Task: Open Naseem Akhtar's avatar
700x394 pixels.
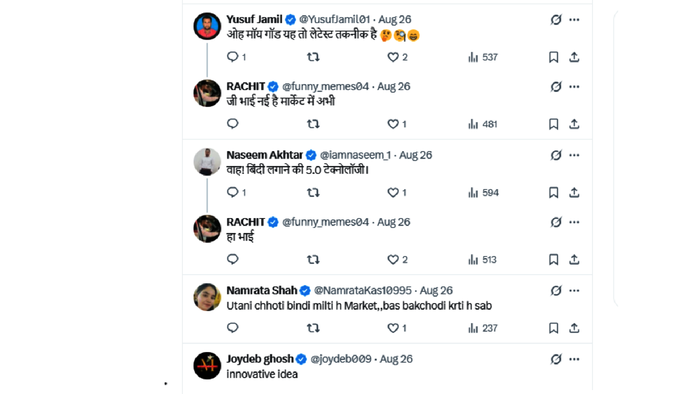Action: [207, 162]
